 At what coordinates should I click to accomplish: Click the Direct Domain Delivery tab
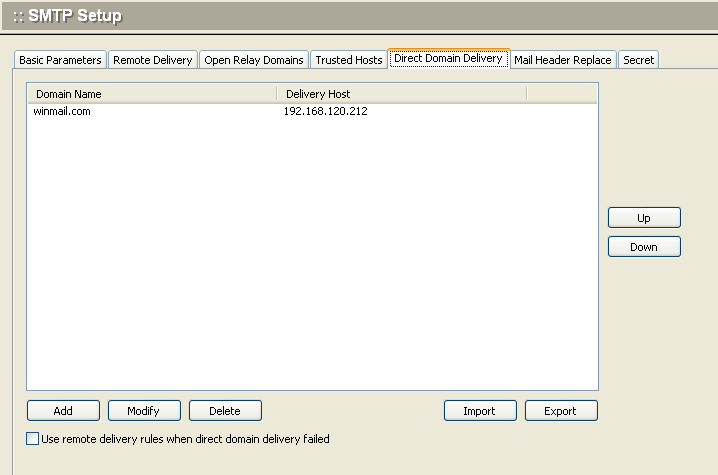point(448,59)
